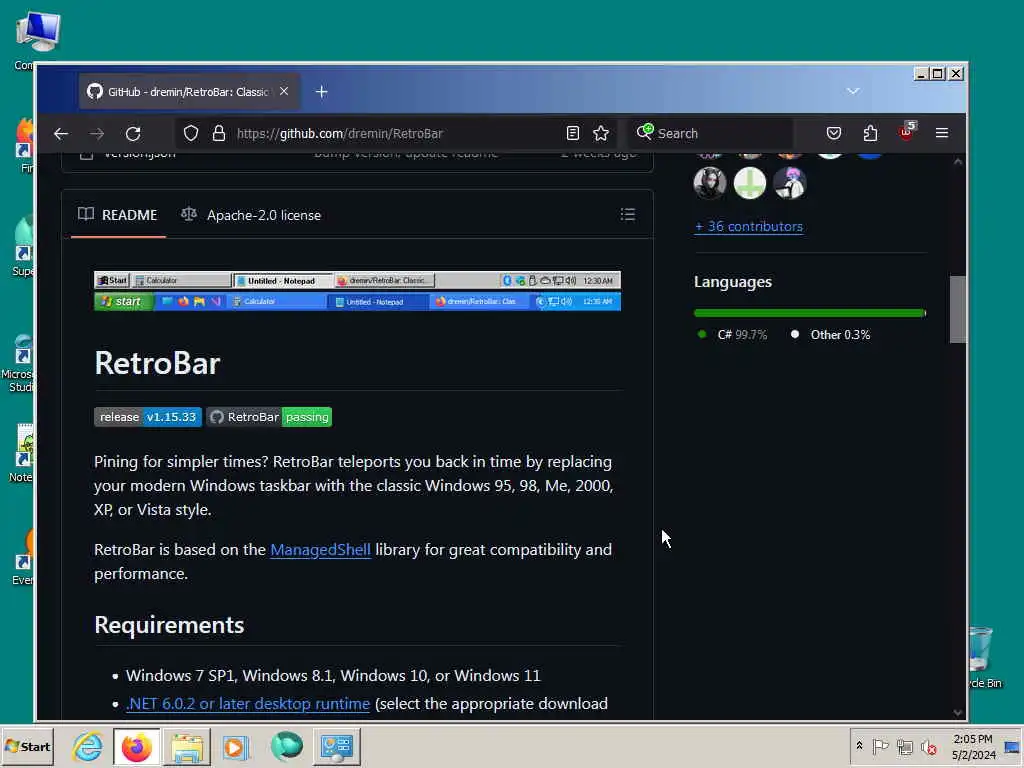Open the Pocket save icon
This screenshot has height=768, width=1024.
click(834, 133)
